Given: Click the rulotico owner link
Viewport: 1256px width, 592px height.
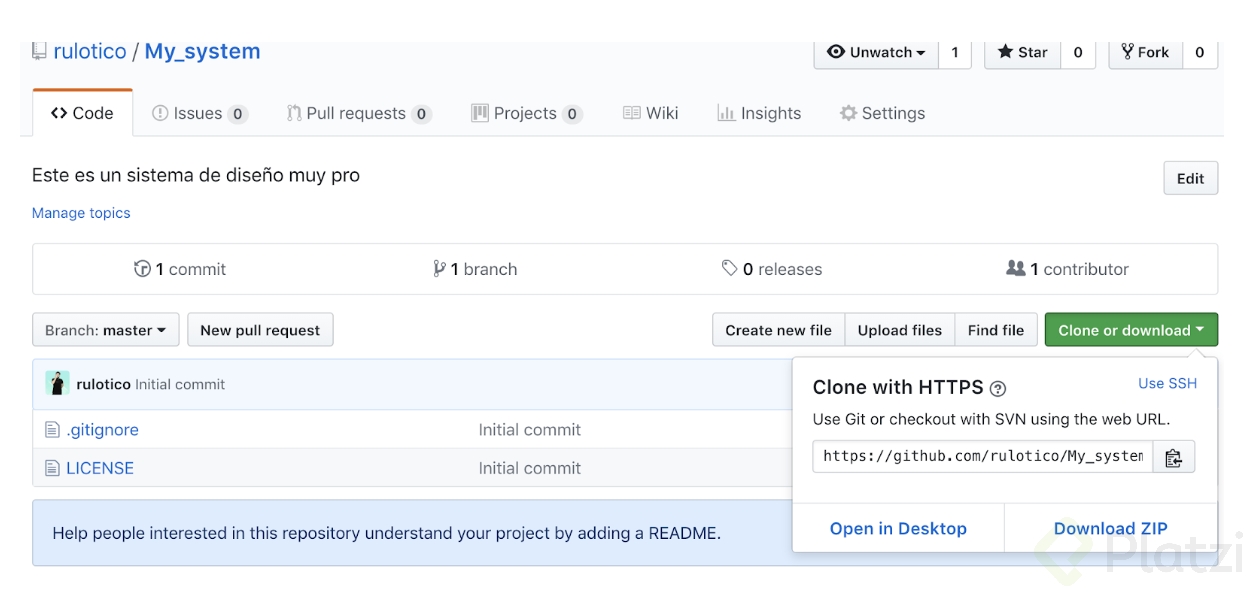Looking at the screenshot, I should tap(90, 52).
